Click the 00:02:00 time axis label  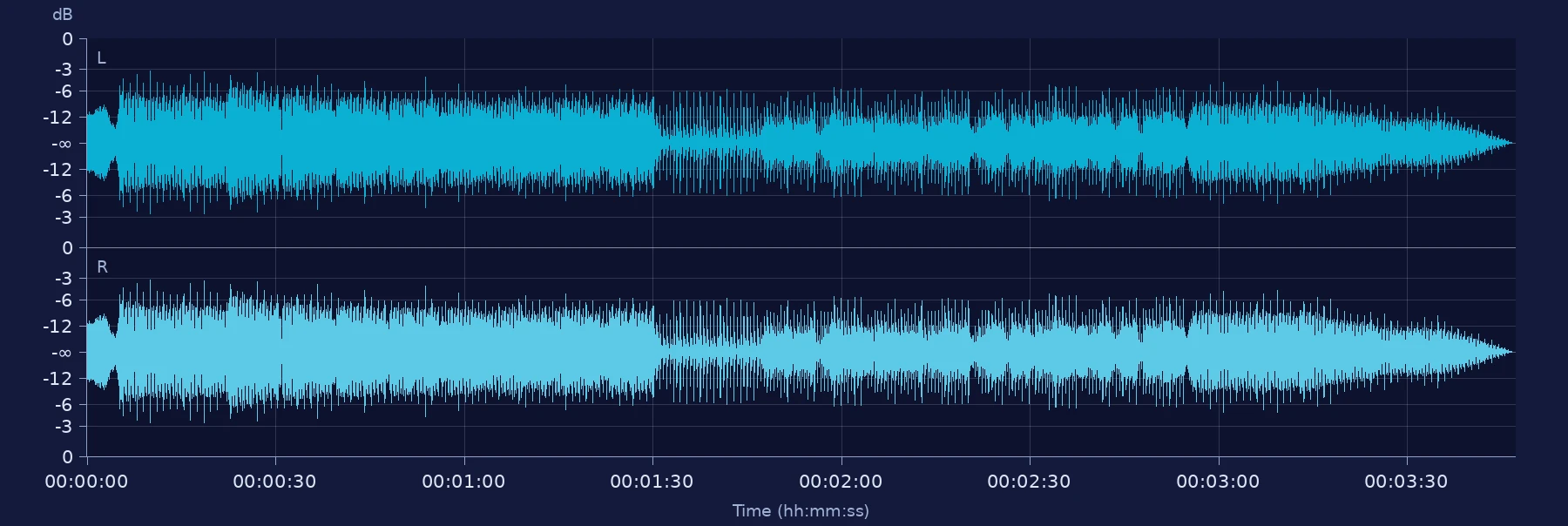click(x=841, y=482)
